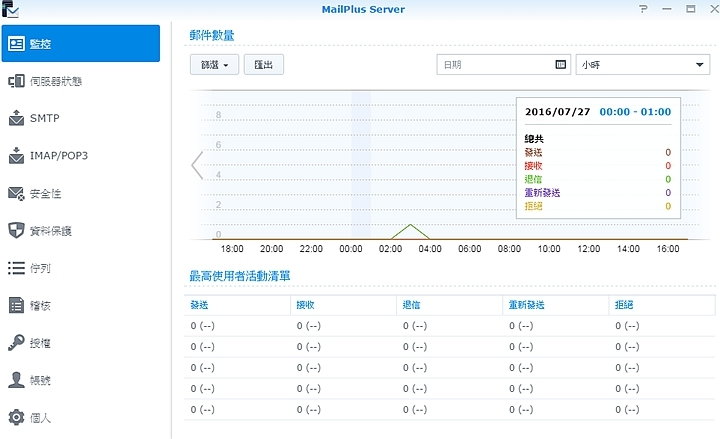Select the 授權 license key icon
The image size is (720, 439).
[x=16, y=343]
